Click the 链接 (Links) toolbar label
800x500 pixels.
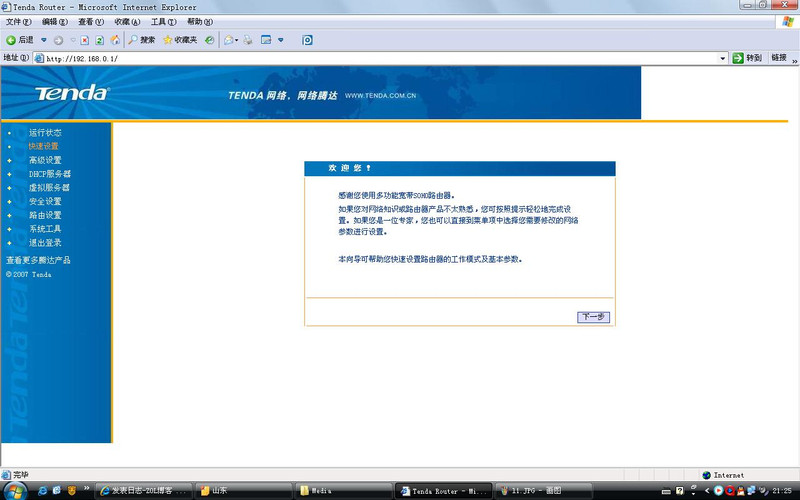[779, 58]
